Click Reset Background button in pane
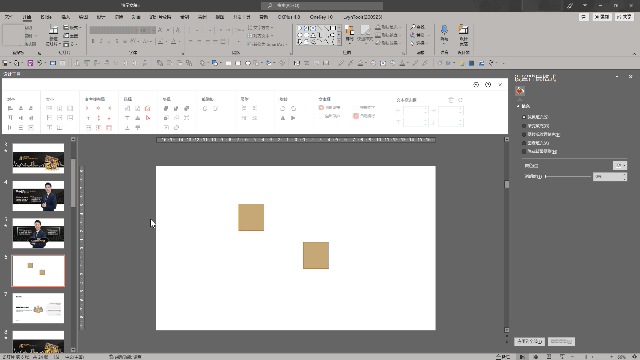Screen dimensions: 640x360 point(561,341)
